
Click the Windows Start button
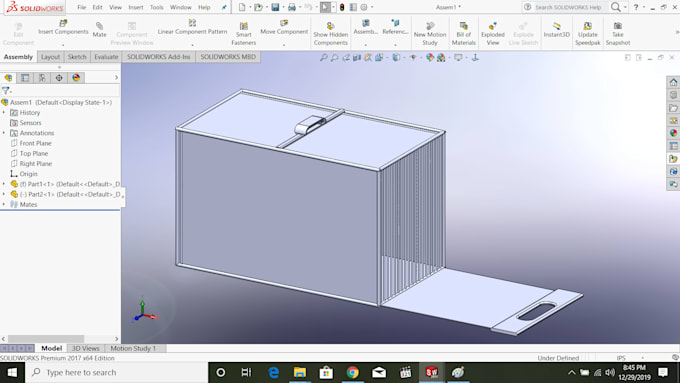tap(12, 372)
